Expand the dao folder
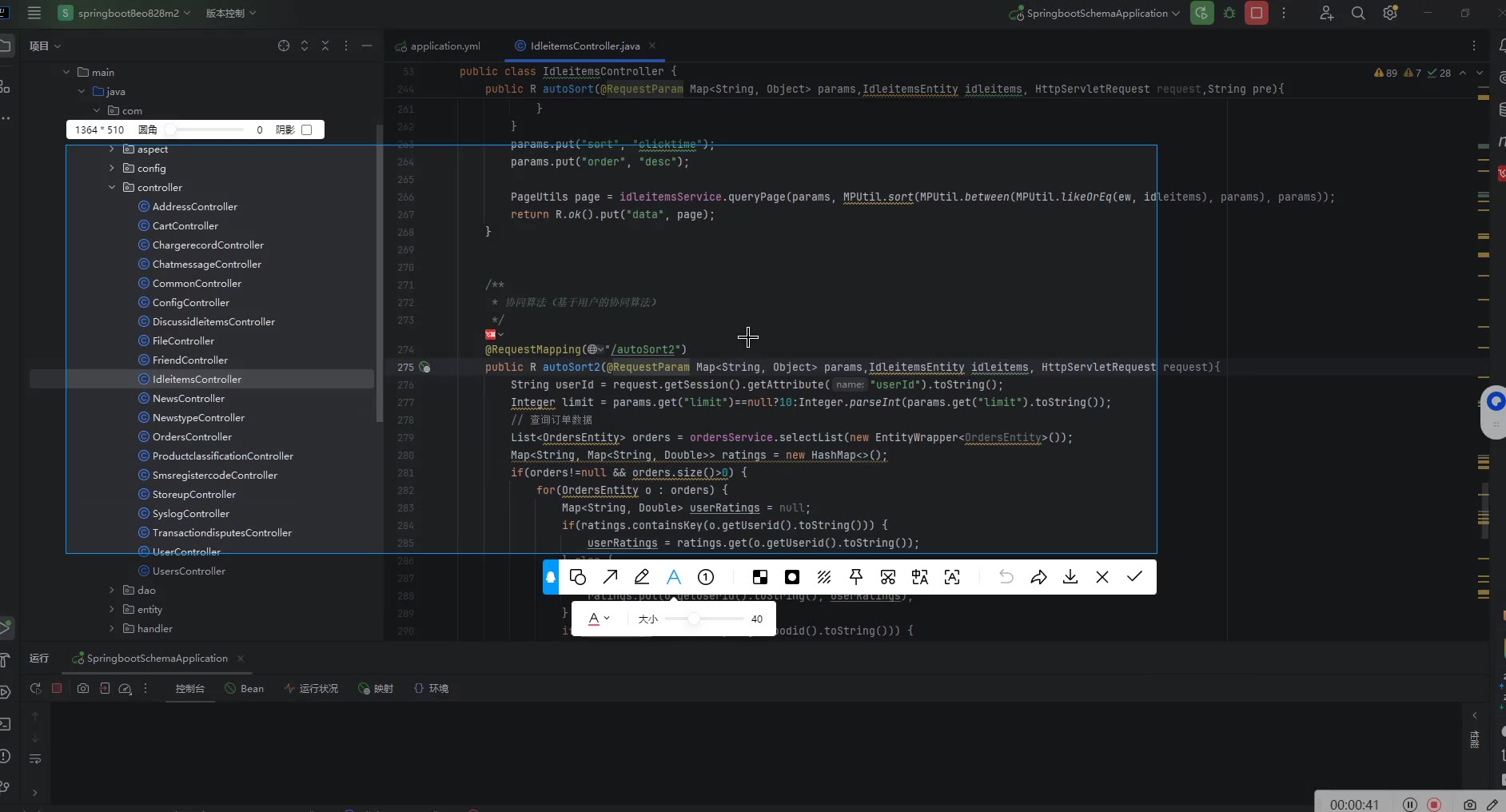The height and width of the screenshot is (812, 1506). pos(112,590)
